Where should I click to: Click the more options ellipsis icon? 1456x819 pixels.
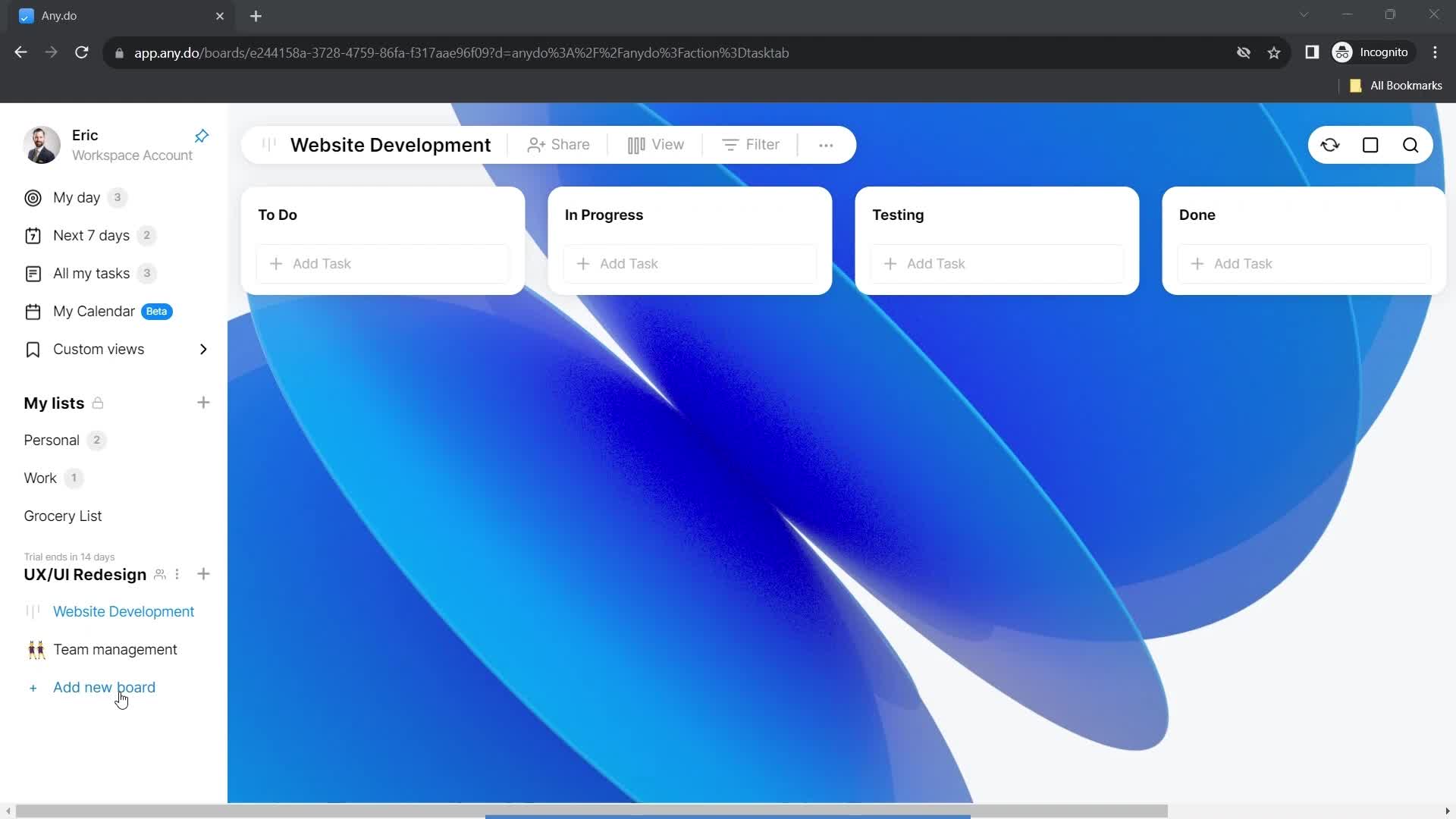tap(826, 145)
